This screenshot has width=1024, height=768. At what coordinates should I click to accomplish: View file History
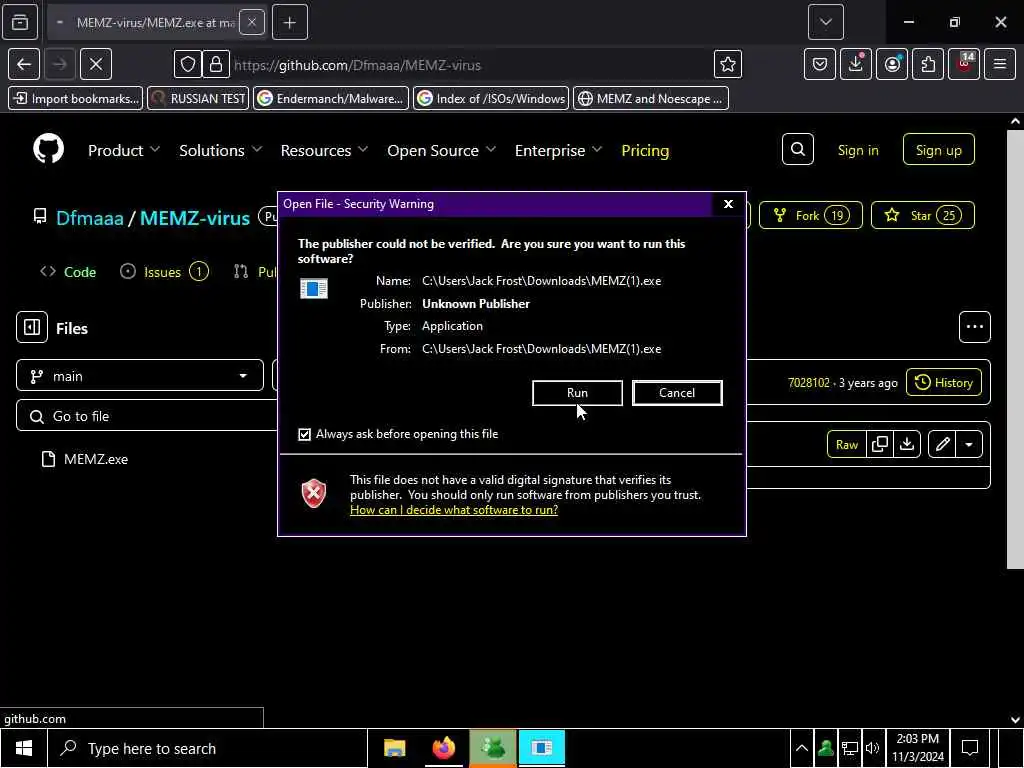tap(944, 383)
